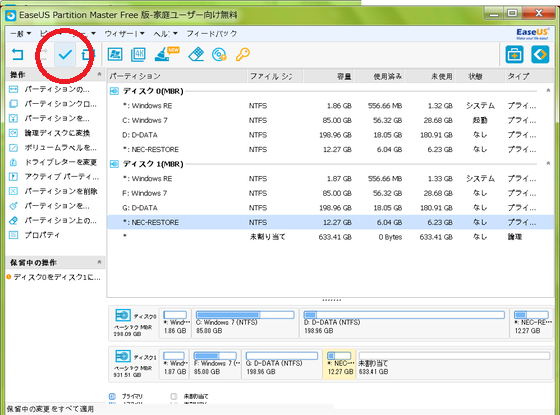This screenshot has height=415, width=560.
Task: Select the 未割り当て 633.41 GB row
Action: (x=330, y=237)
